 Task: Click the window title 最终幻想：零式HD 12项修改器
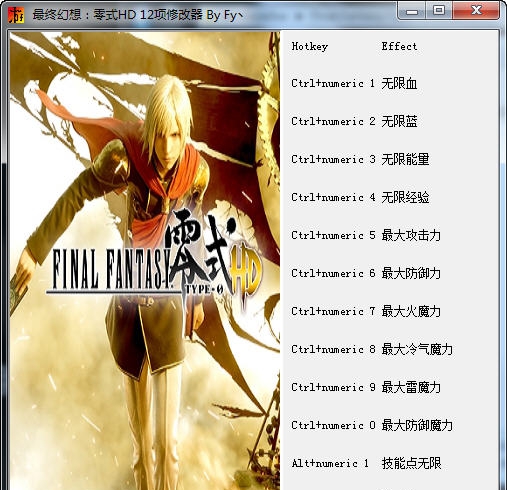click(x=117, y=15)
